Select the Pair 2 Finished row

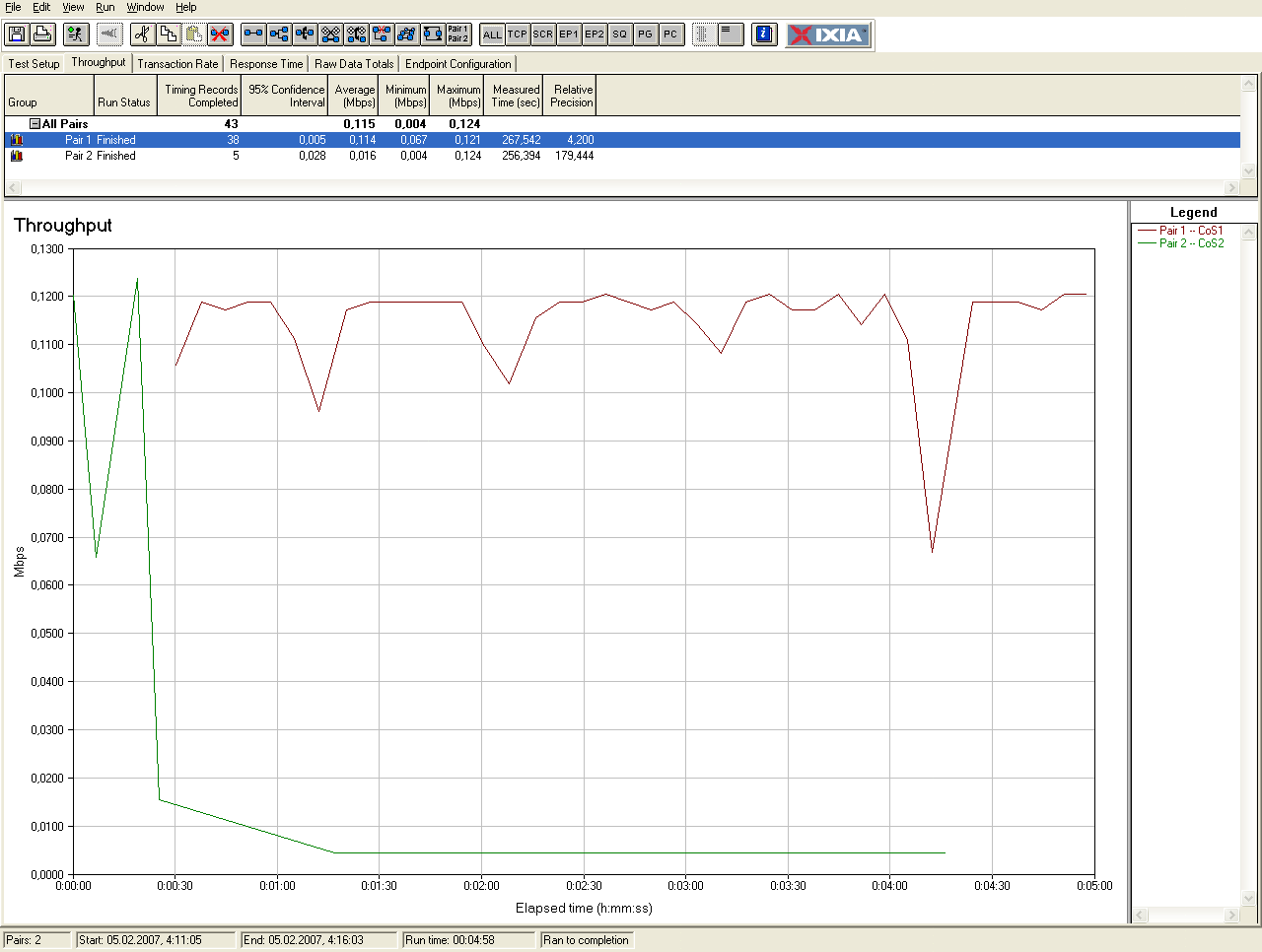(622, 156)
